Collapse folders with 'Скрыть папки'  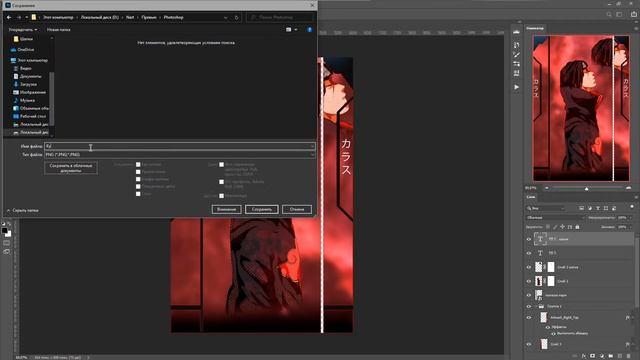tap(22, 210)
